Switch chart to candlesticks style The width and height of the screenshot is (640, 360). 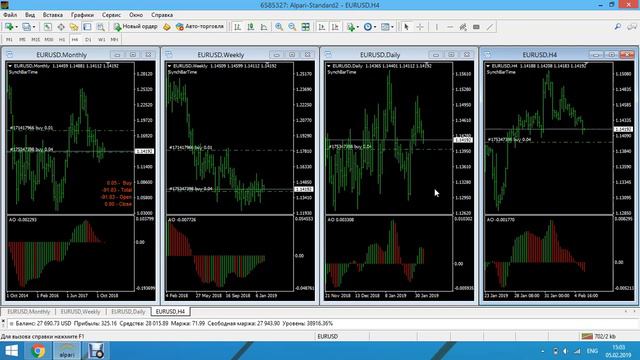click(x=251, y=27)
